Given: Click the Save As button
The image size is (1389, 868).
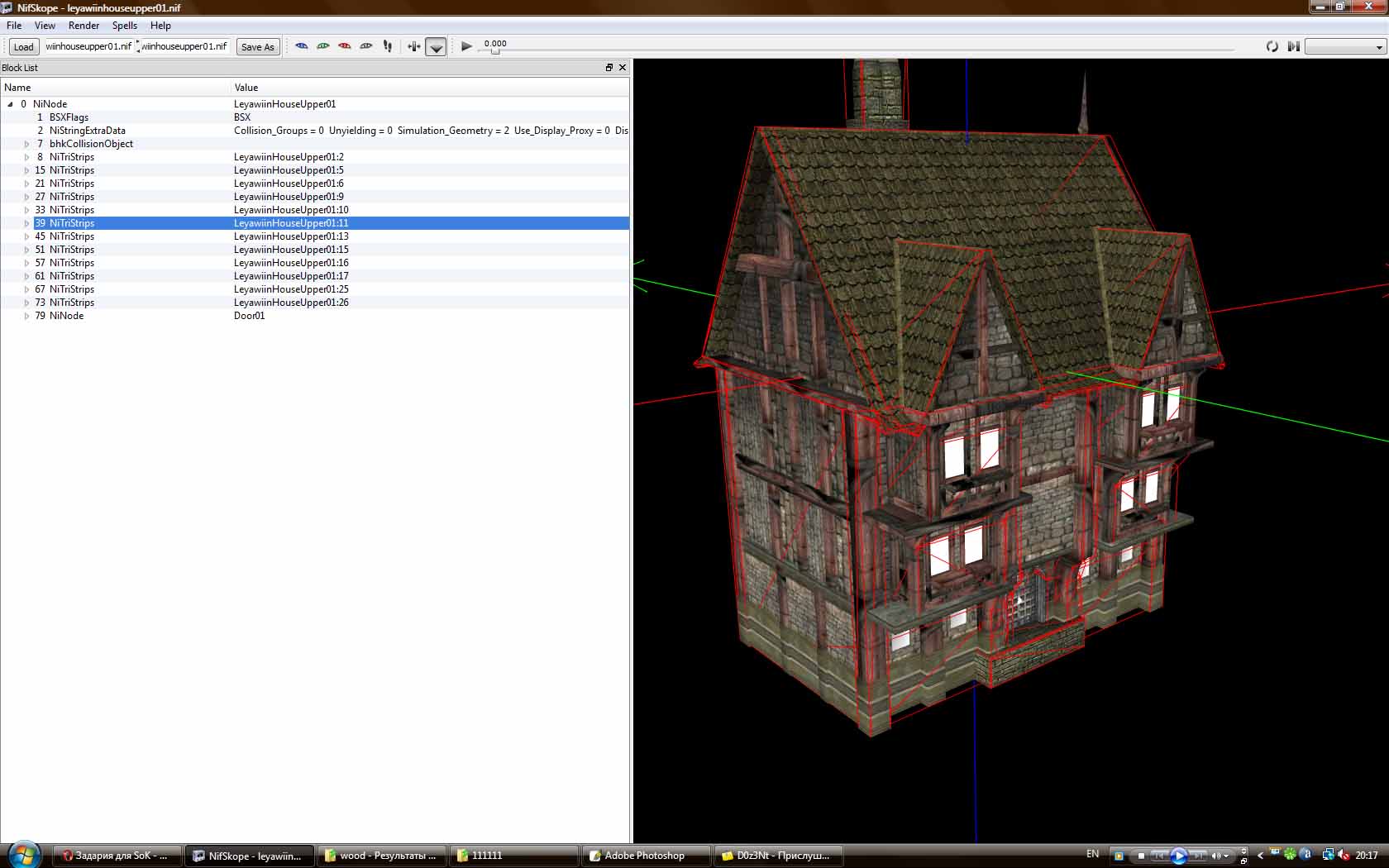Looking at the screenshot, I should 257,47.
